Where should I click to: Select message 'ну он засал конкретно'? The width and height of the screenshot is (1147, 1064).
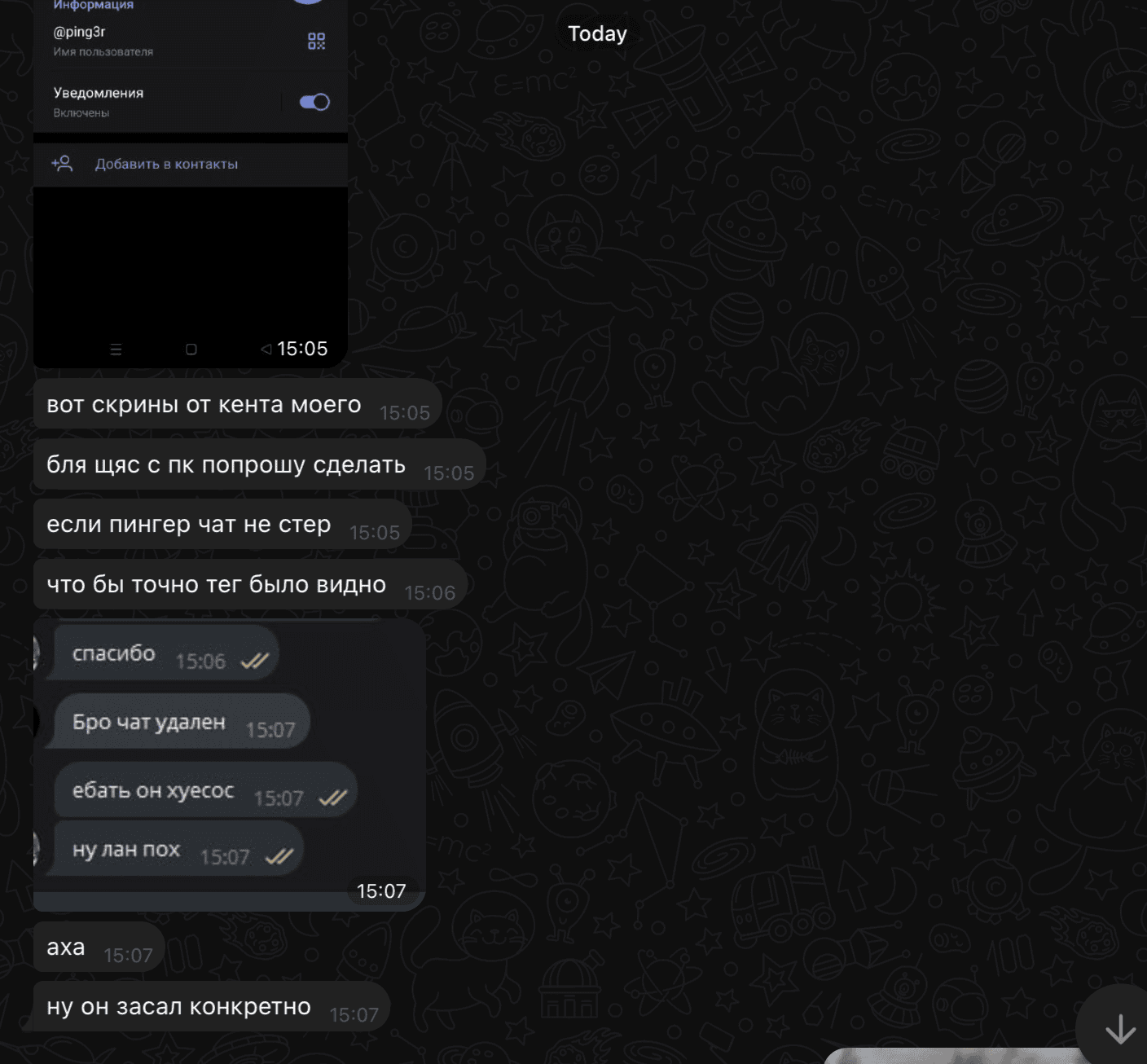coord(212,1007)
